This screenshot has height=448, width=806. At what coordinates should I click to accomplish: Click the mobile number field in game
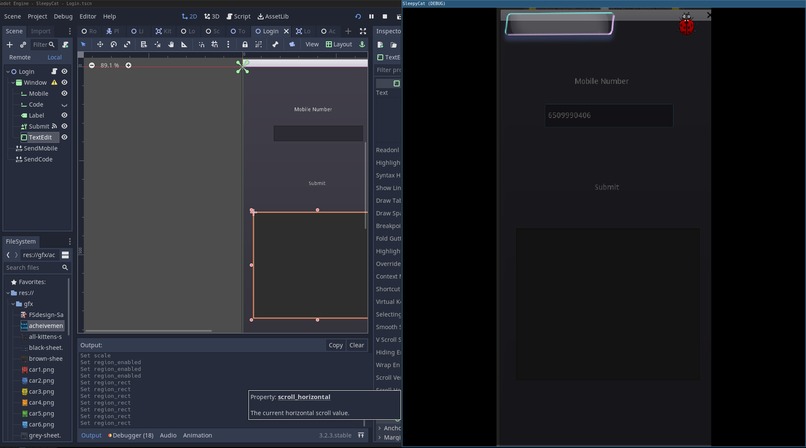click(609, 116)
